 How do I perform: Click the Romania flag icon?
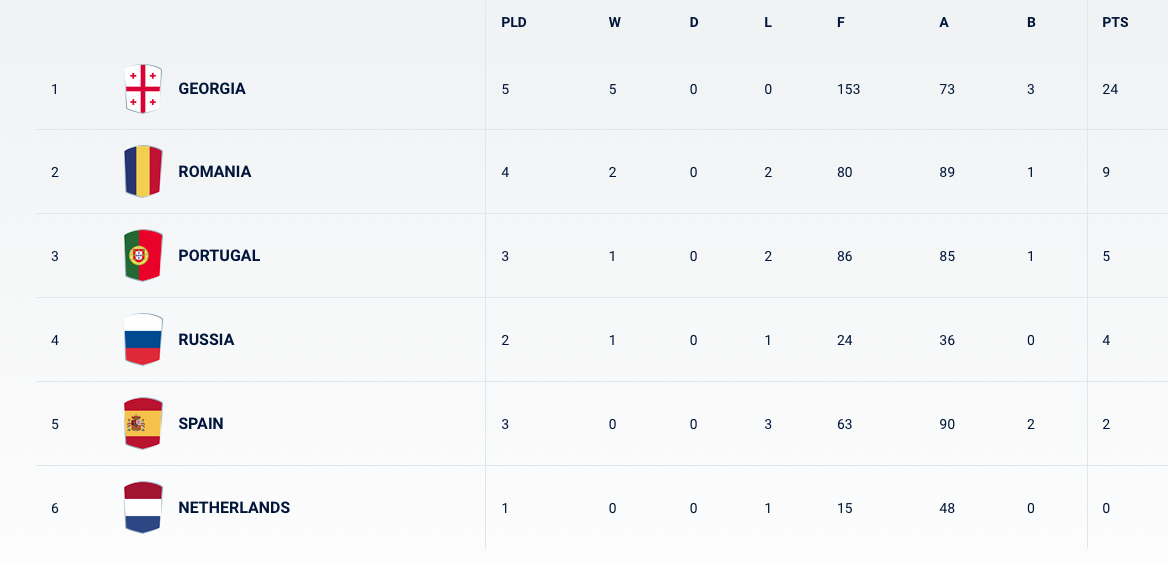click(143, 172)
